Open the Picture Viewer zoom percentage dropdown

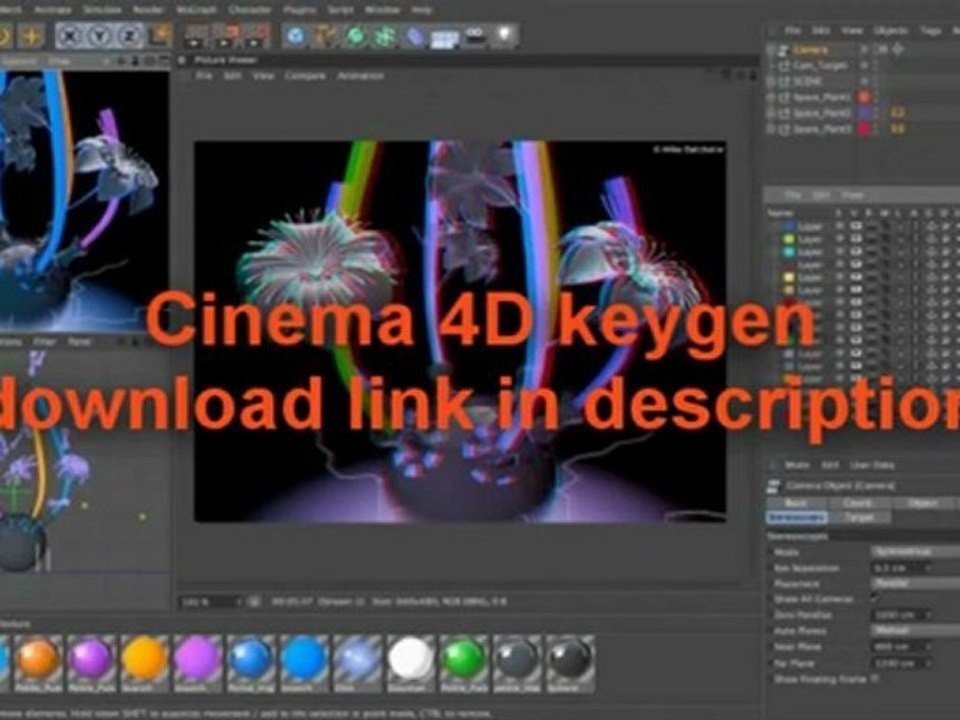[212, 602]
